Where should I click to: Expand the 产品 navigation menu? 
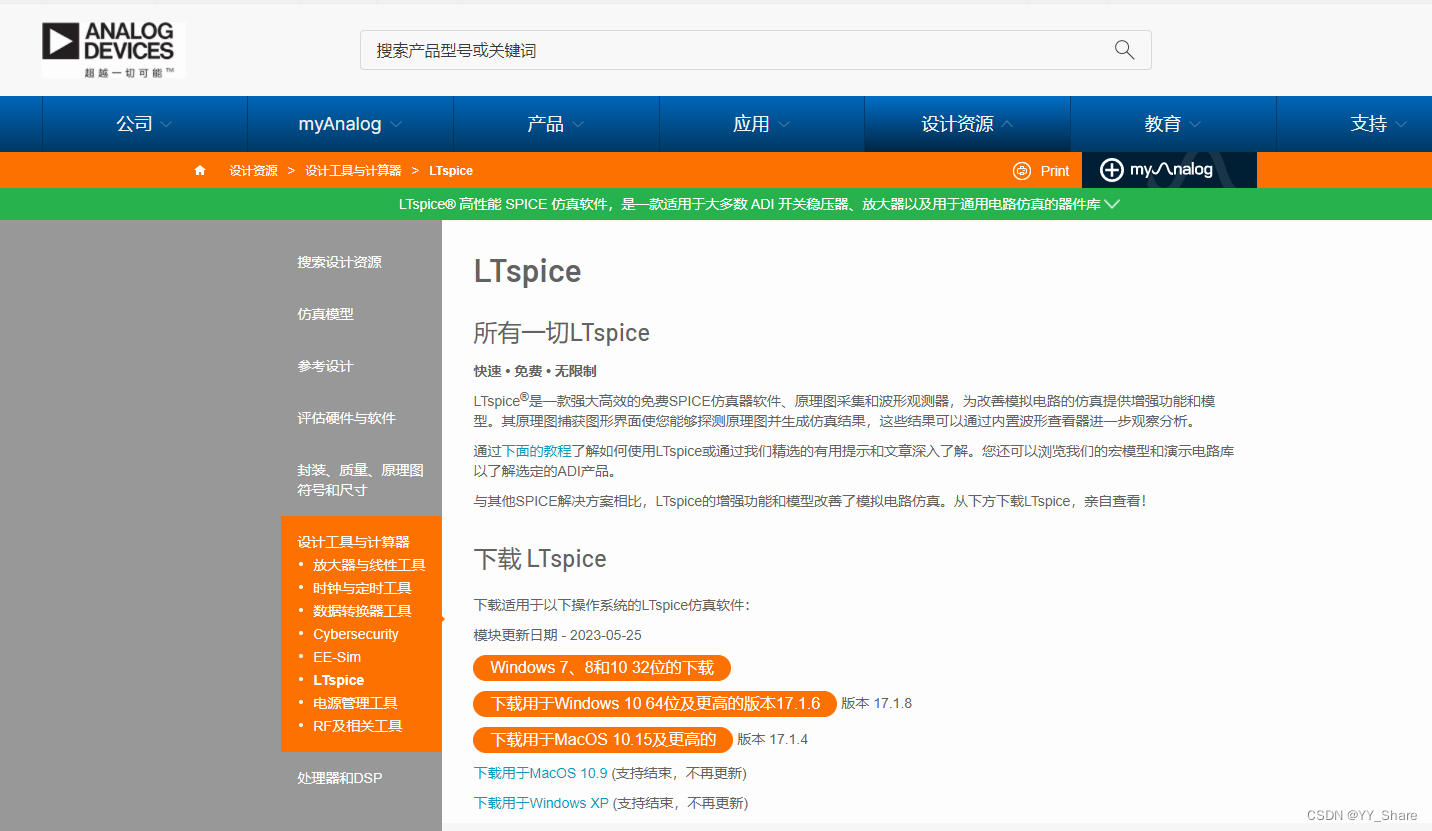coord(556,124)
